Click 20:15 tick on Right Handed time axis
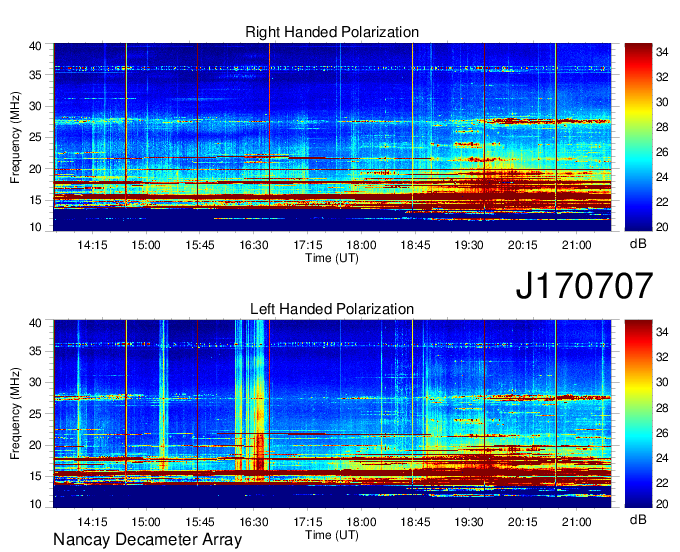Image resolution: width=680 pixels, height=552 pixels. tap(523, 245)
